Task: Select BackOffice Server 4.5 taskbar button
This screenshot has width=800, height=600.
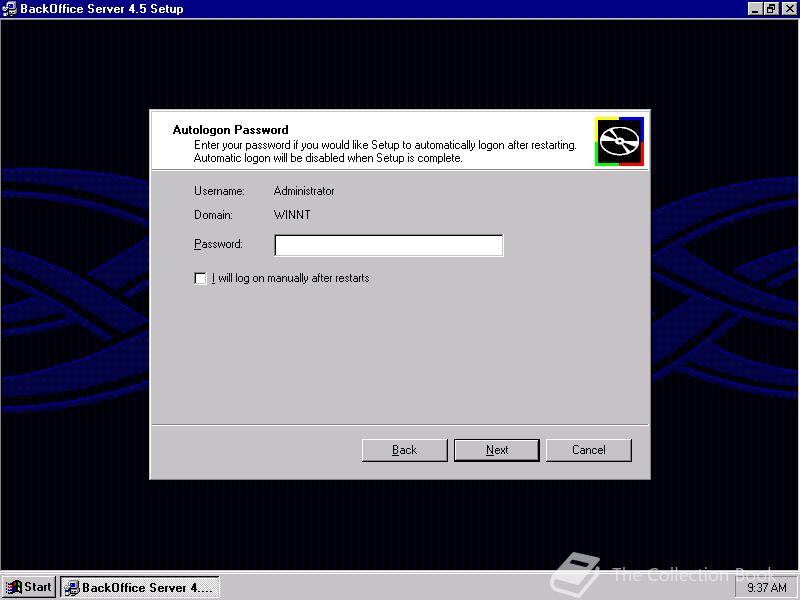Action: click(x=140, y=587)
